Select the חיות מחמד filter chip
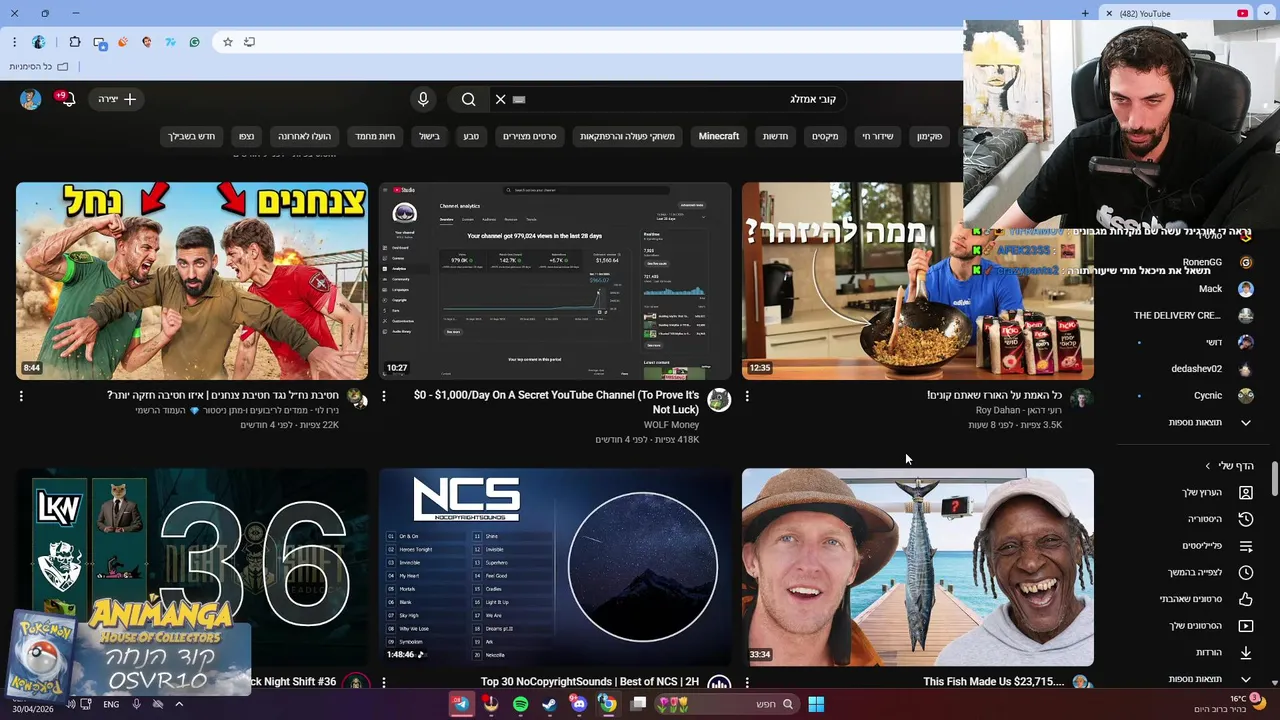The height and width of the screenshot is (720, 1280). (375, 136)
